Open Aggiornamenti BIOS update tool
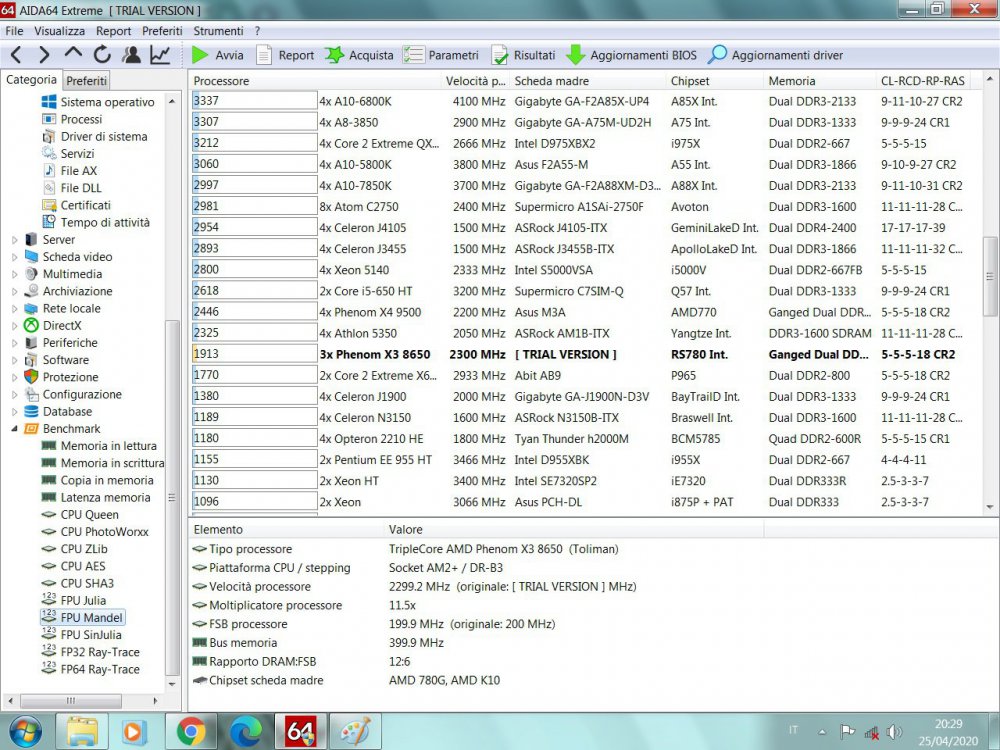Screen dimensions: 1000x750 pyautogui.click(x=632, y=55)
